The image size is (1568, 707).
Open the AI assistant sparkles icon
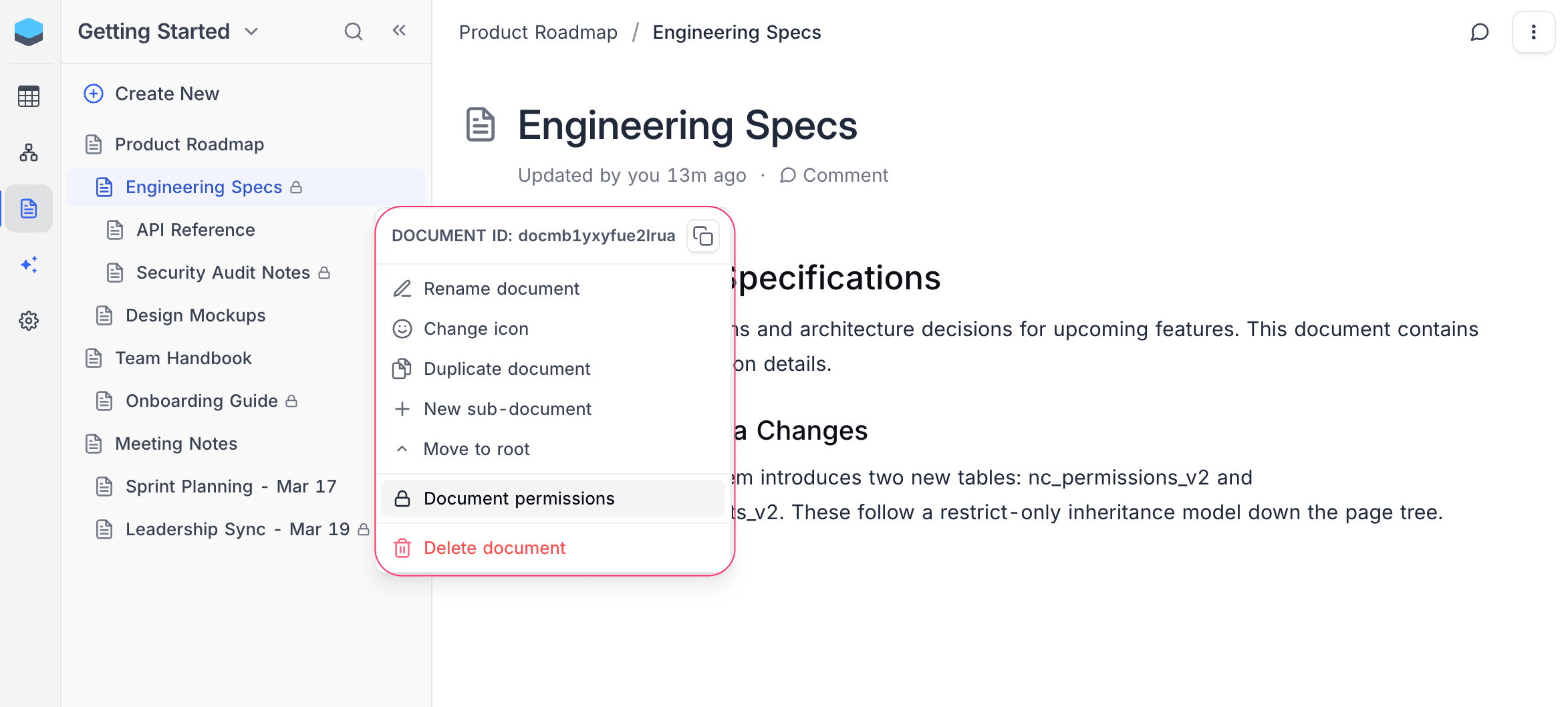(29, 265)
